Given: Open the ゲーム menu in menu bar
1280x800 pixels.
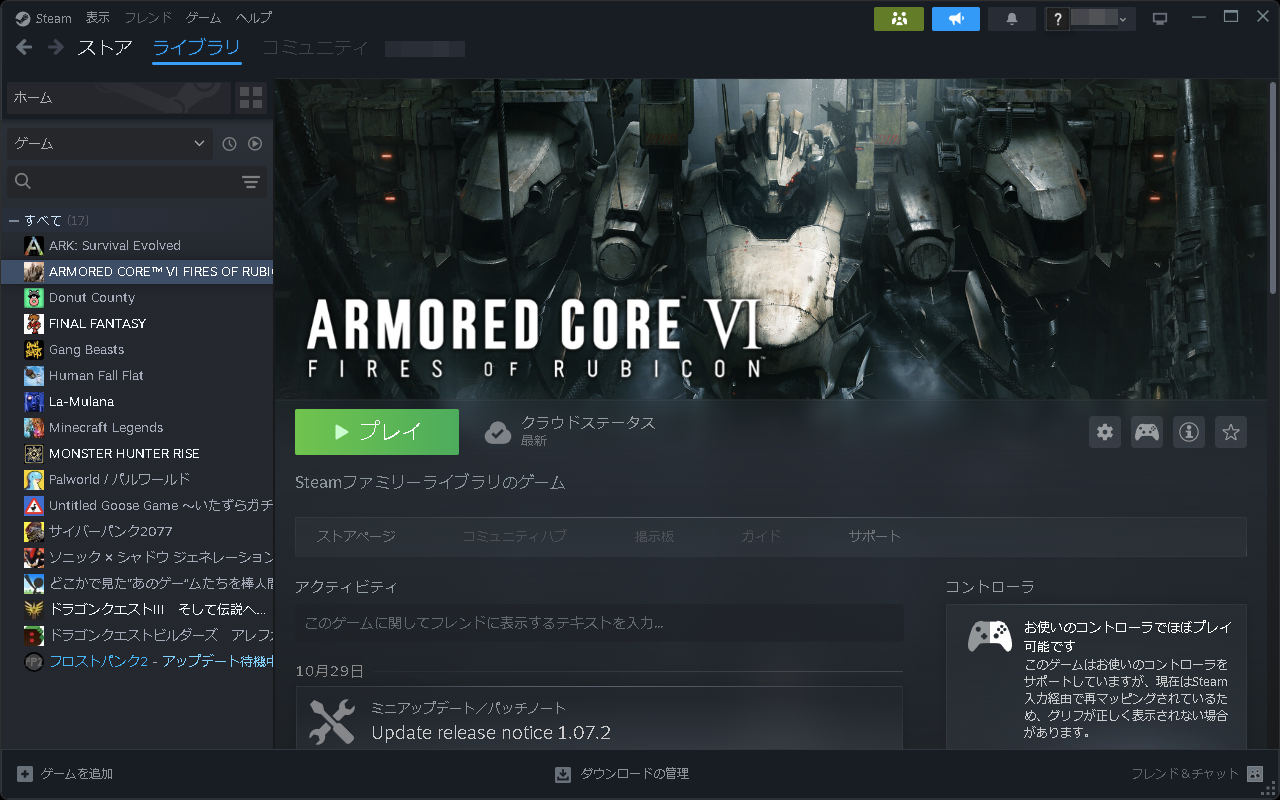Looking at the screenshot, I should tap(204, 18).
